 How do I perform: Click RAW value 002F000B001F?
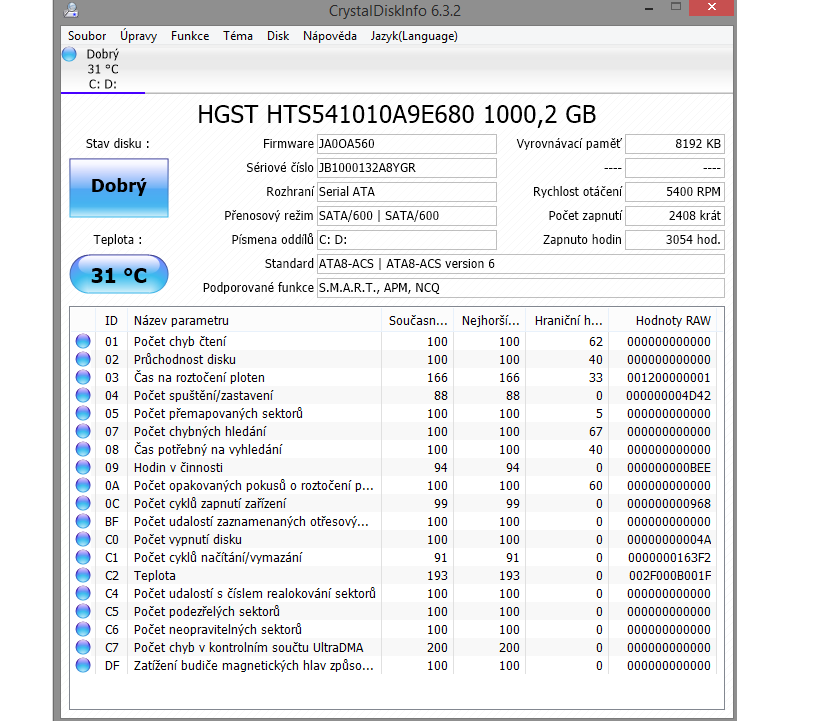pos(670,576)
